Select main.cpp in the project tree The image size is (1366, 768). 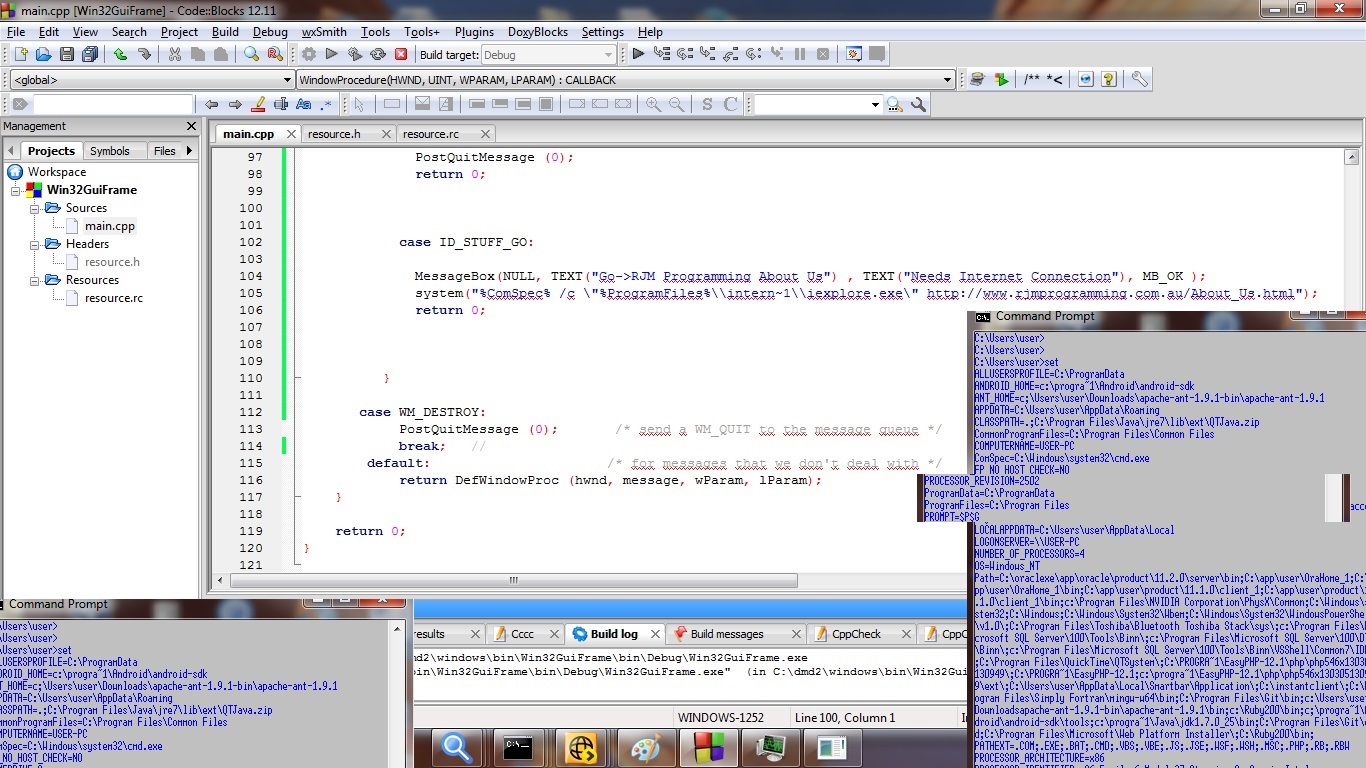109,226
